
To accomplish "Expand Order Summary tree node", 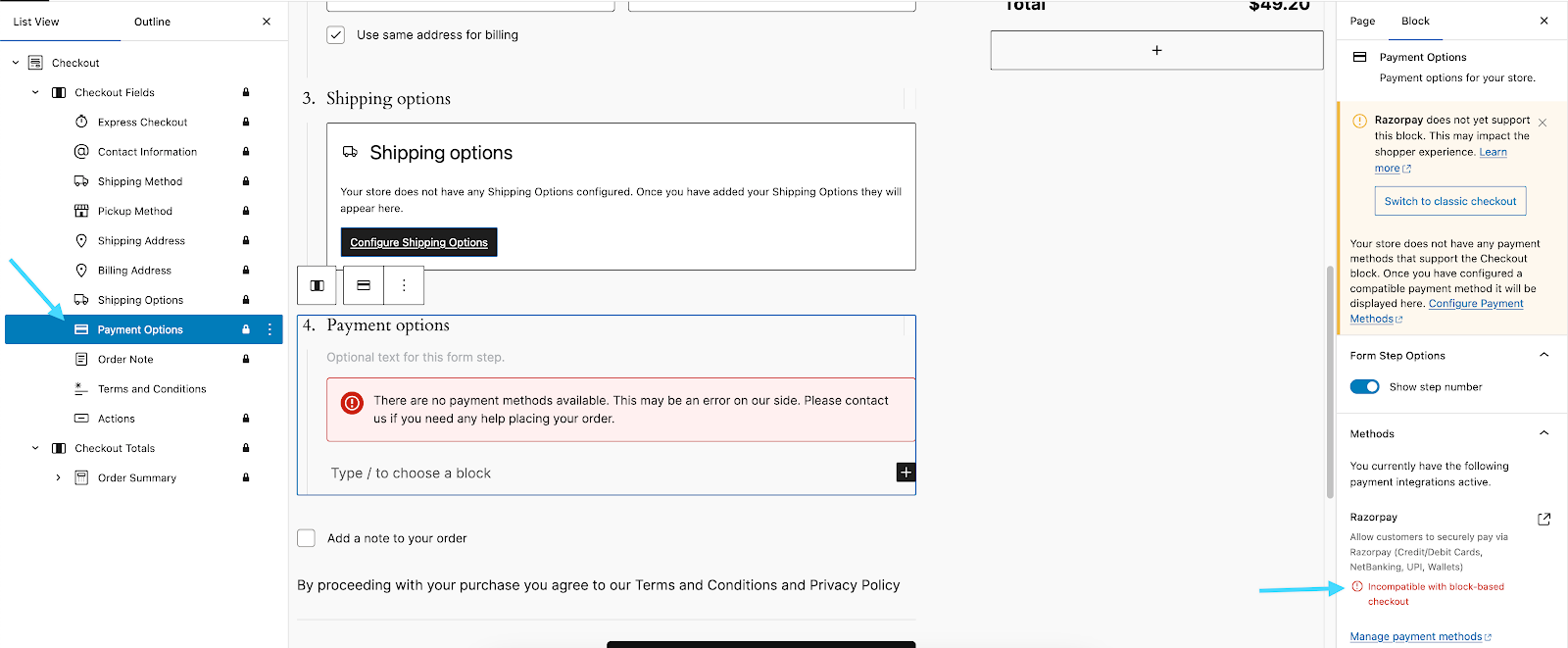I will tap(58, 477).
